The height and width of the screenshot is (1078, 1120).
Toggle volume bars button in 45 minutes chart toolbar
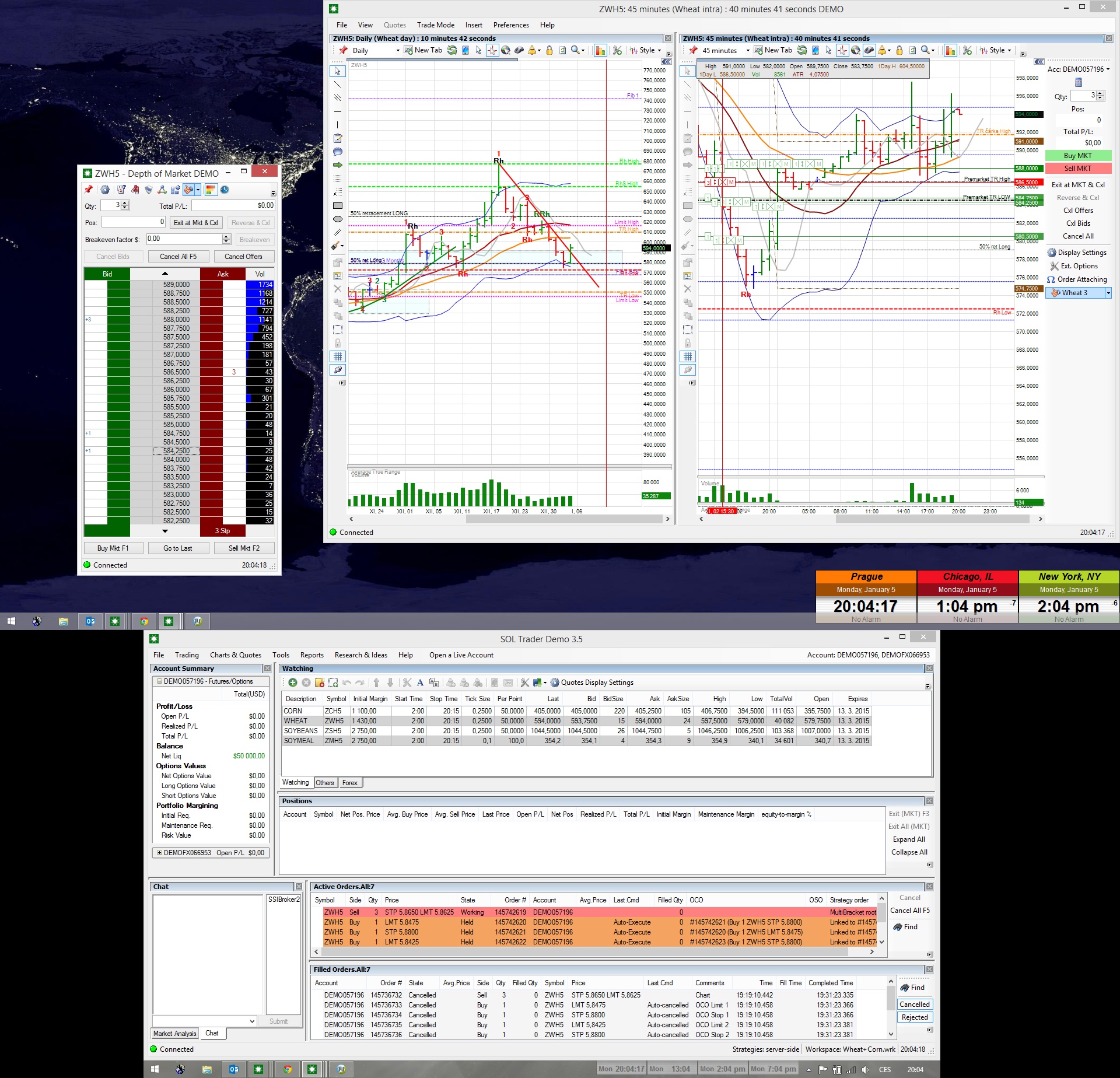950,51
